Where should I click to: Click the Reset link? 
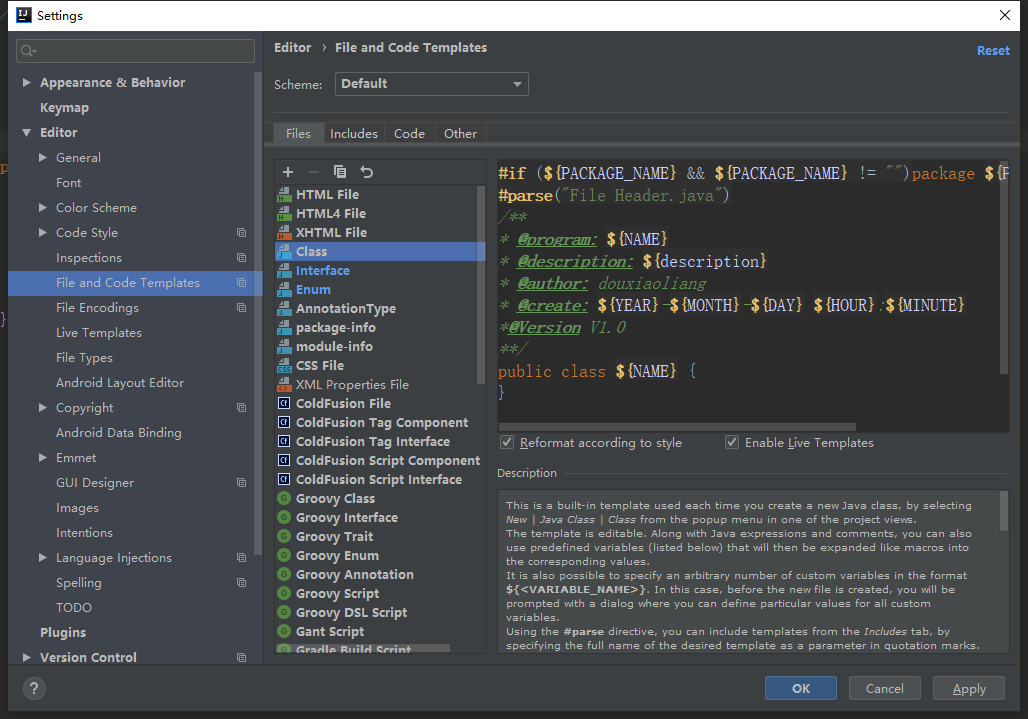click(993, 50)
